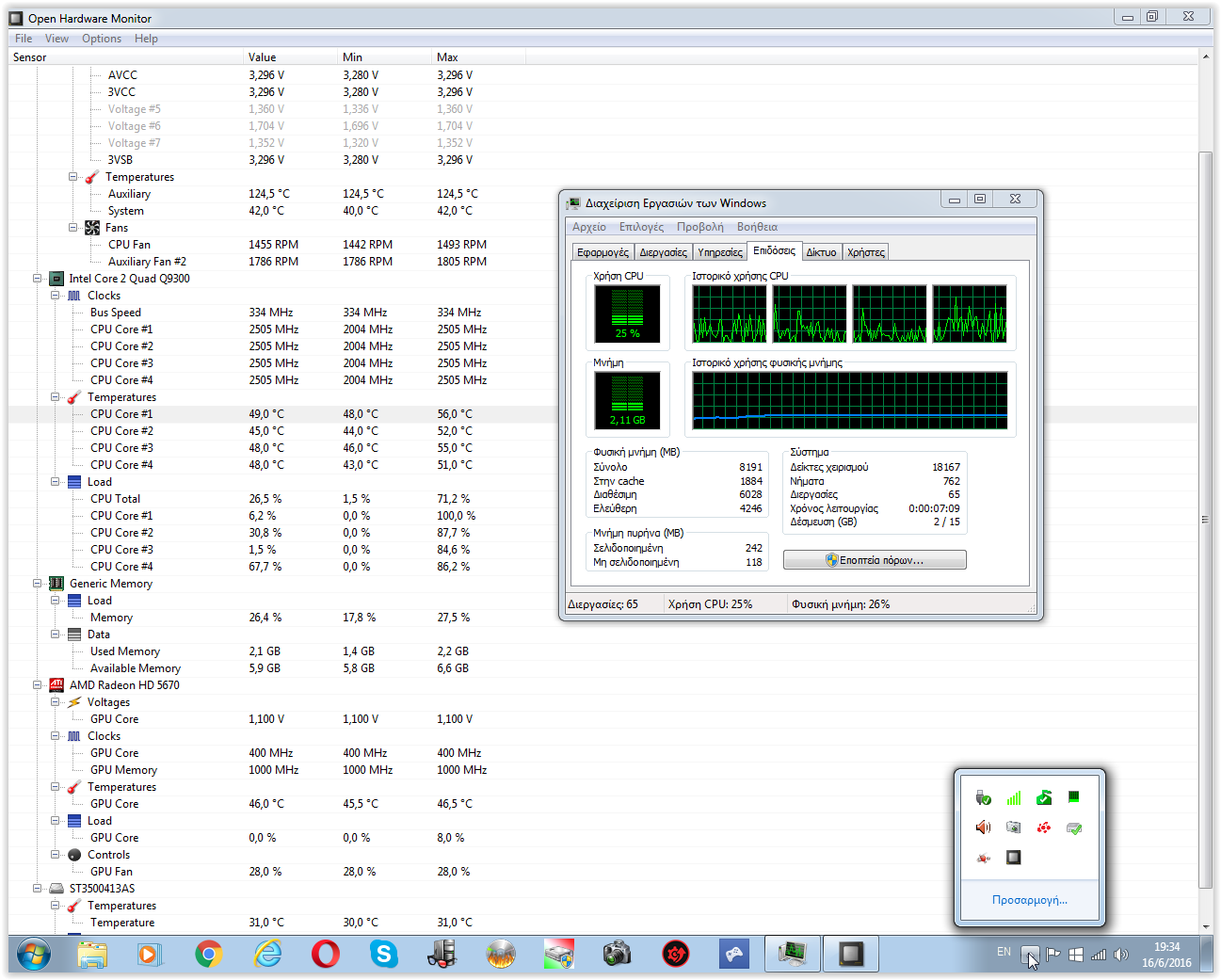Open Google Chrome from the taskbar
This screenshot has height=980, width=1221.
click(209, 955)
